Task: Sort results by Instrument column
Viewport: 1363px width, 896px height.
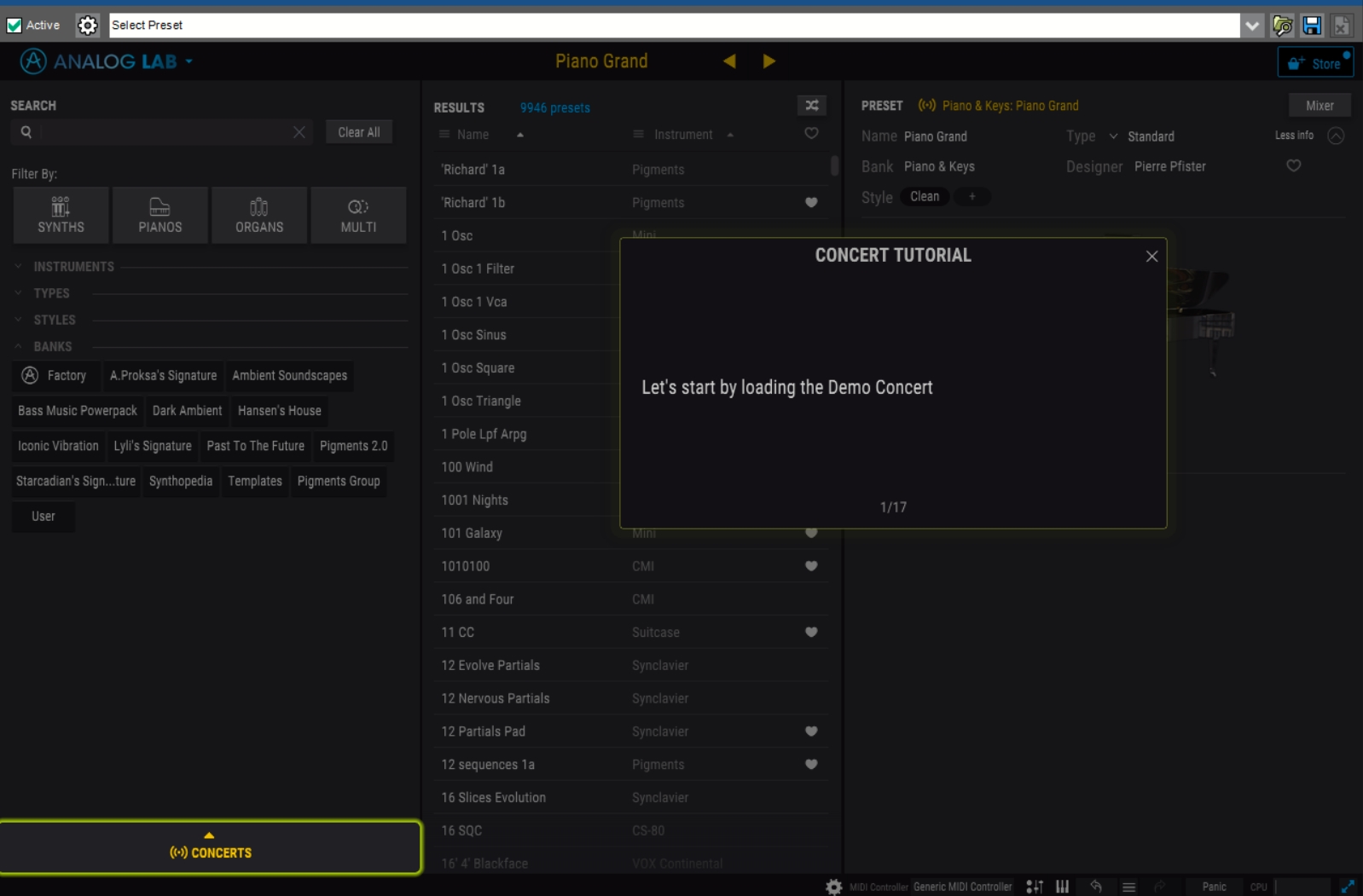Action: 683,135
